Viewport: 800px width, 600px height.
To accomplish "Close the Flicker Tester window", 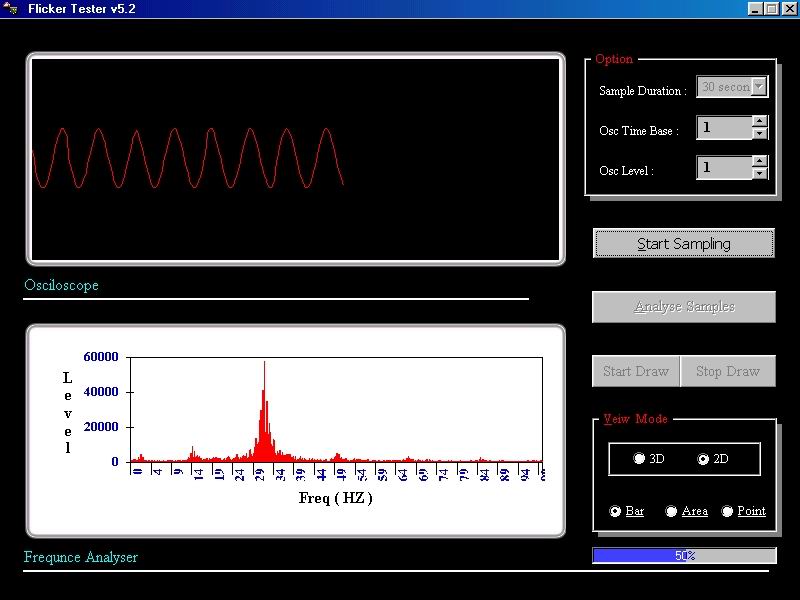I will click(789, 9).
